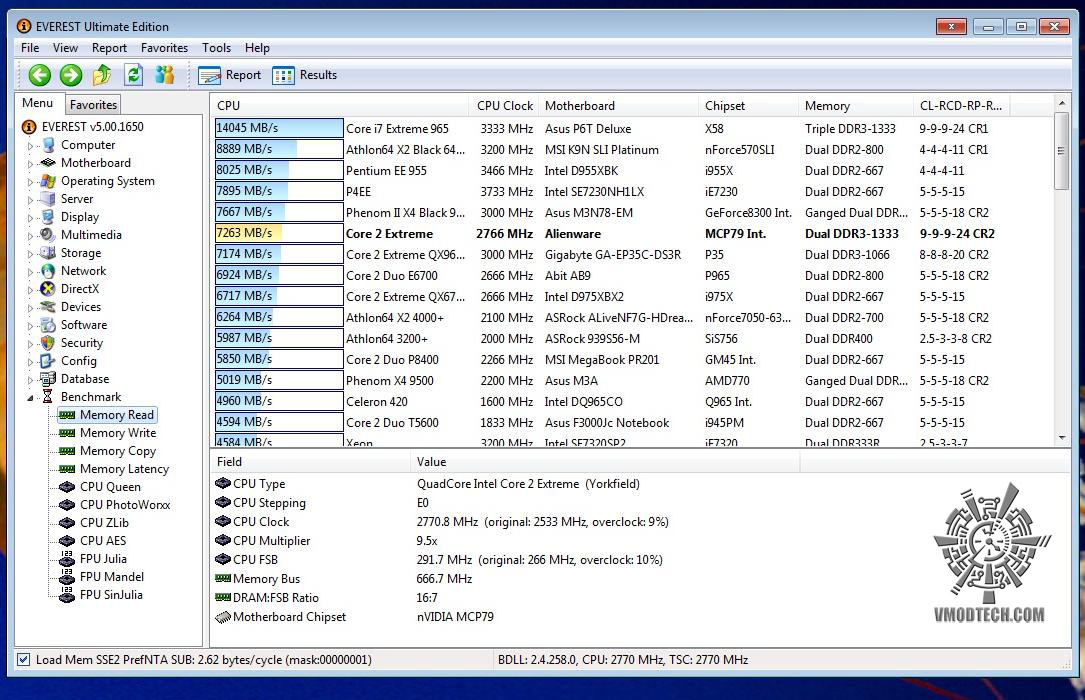This screenshot has width=1085, height=700.
Task: Open the Help menu
Action: [257, 48]
